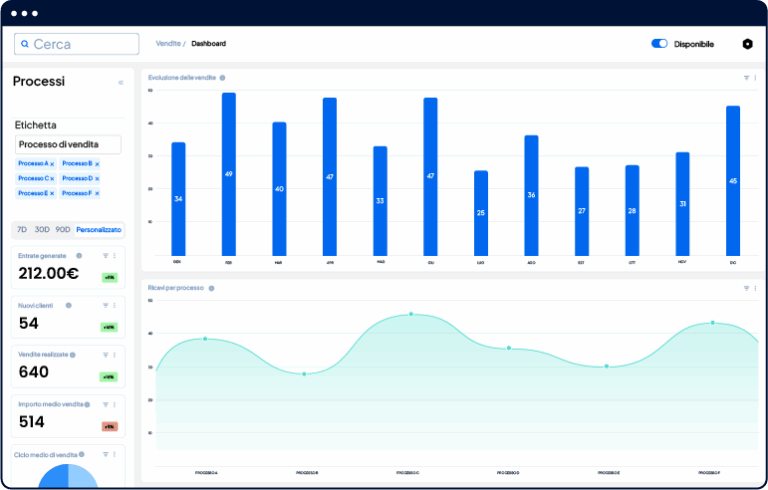The image size is (768, 490).
Task: Remove the Processo D tag
Action: pos(97,179)
